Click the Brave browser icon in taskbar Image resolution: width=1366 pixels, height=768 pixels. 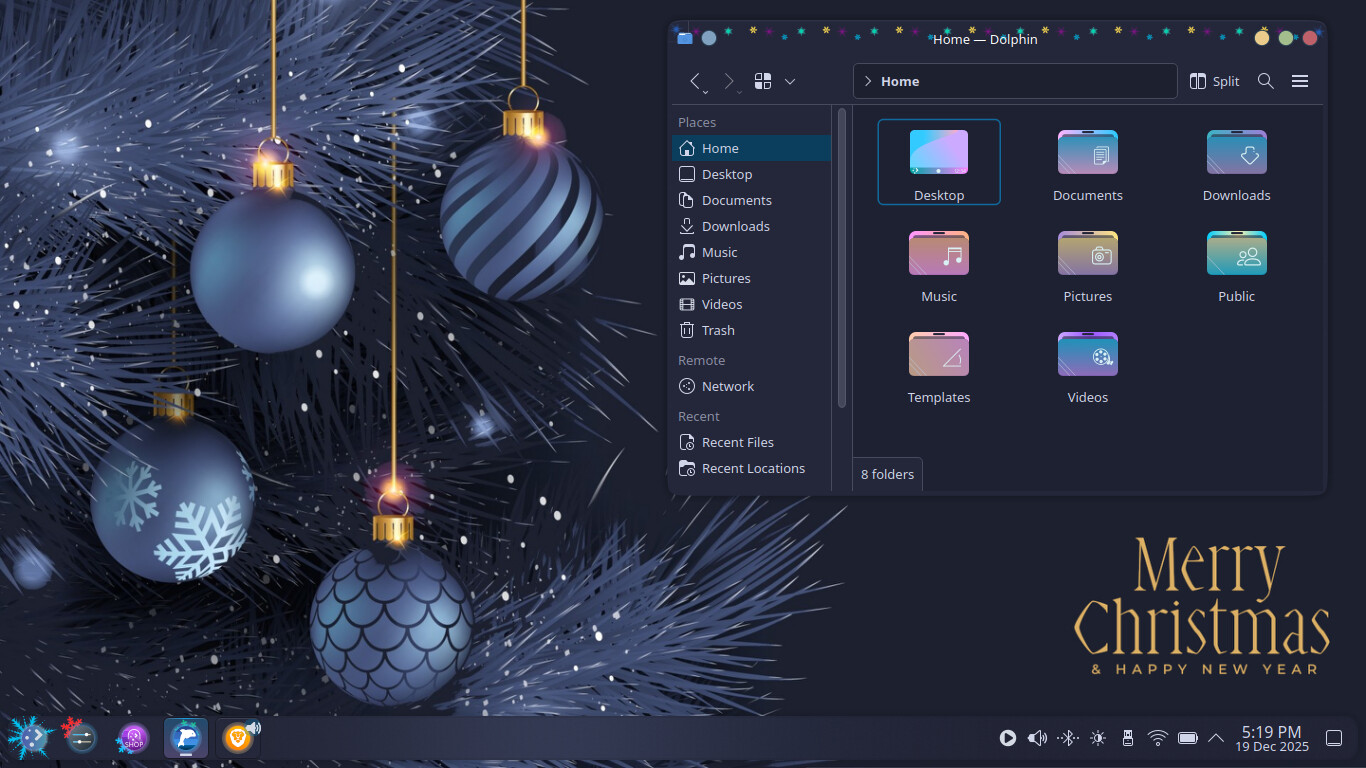pos(237,738)
